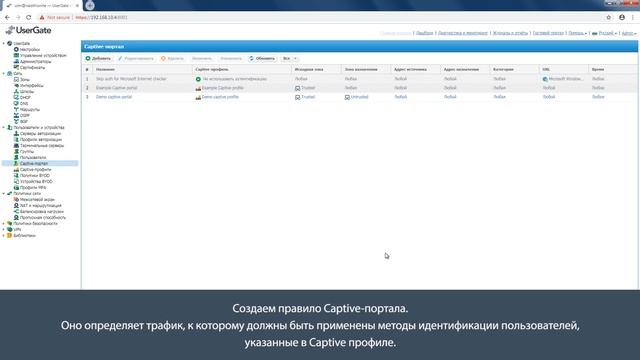Click the Включить toolbar button

click(202, 58)
